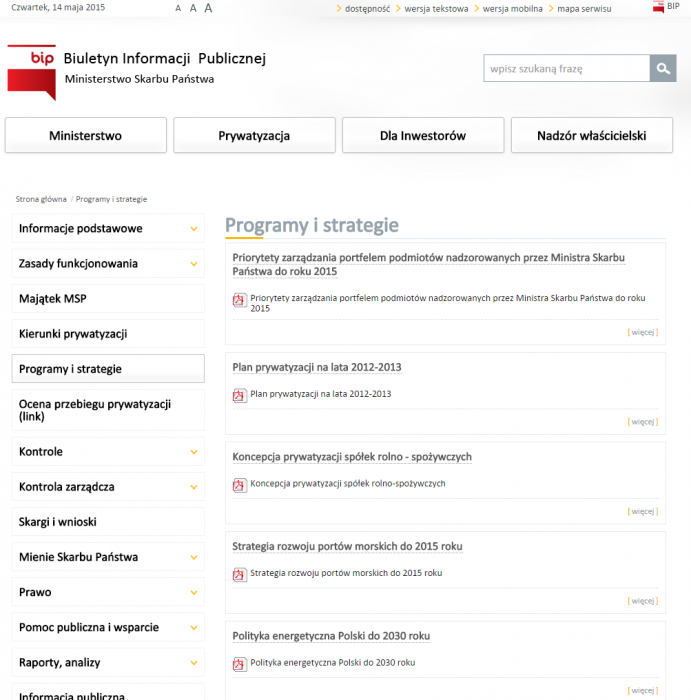Click więcej under Priorytety zarządzania portfelem
Screen dimensions: 691x700
[643, 332]
